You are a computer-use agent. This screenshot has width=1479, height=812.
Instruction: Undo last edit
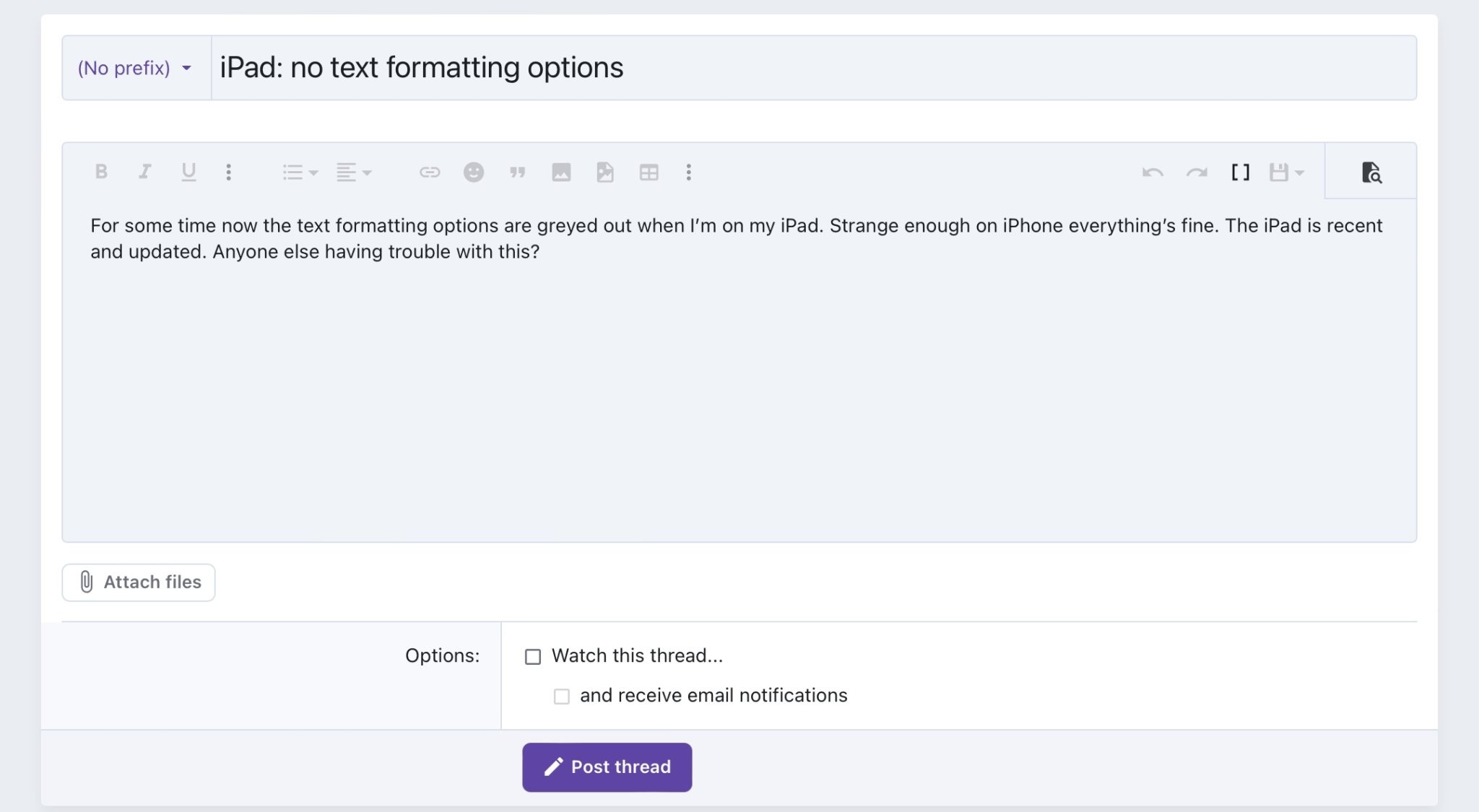coord(1153,172)
